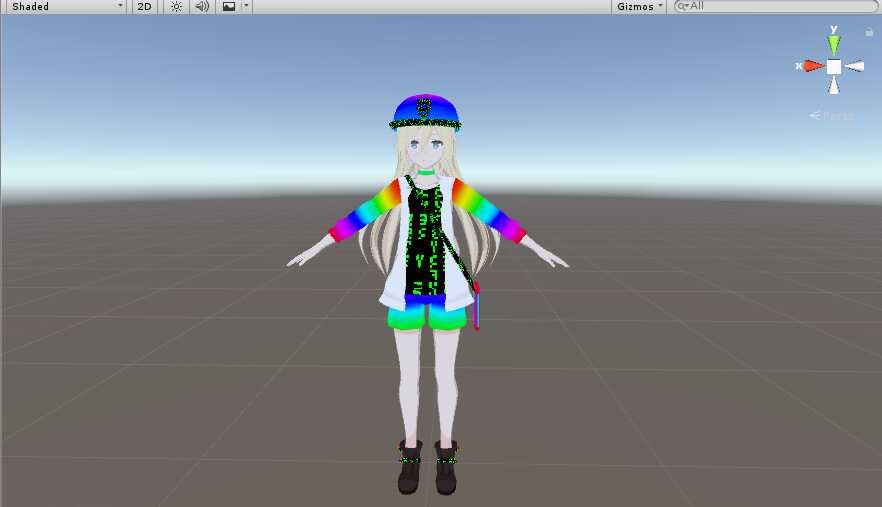Open the Gizmos dropdown menu

click(x=640, y=6)
